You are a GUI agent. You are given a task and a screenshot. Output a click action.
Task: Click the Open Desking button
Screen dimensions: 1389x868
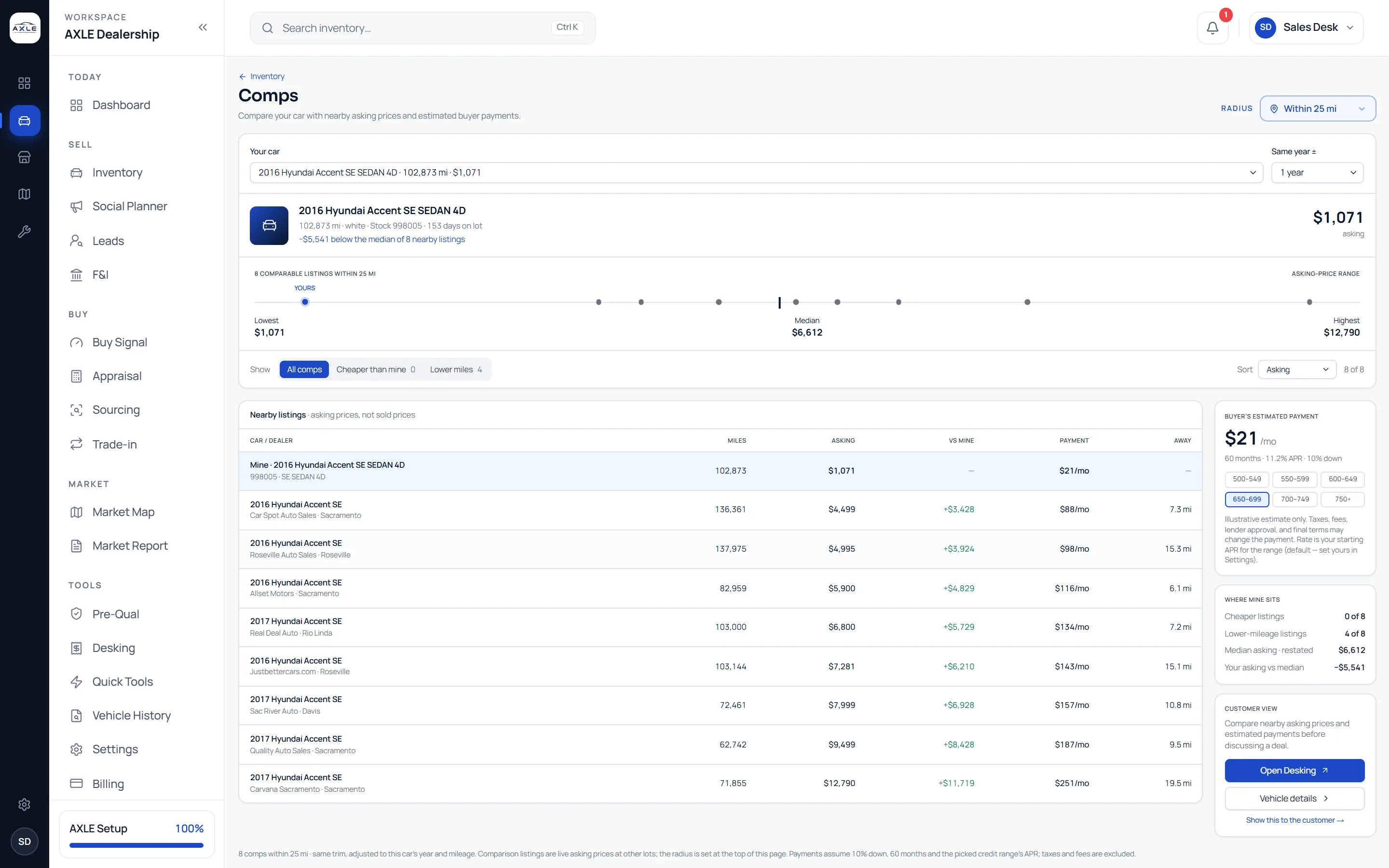pos(1294,771)
